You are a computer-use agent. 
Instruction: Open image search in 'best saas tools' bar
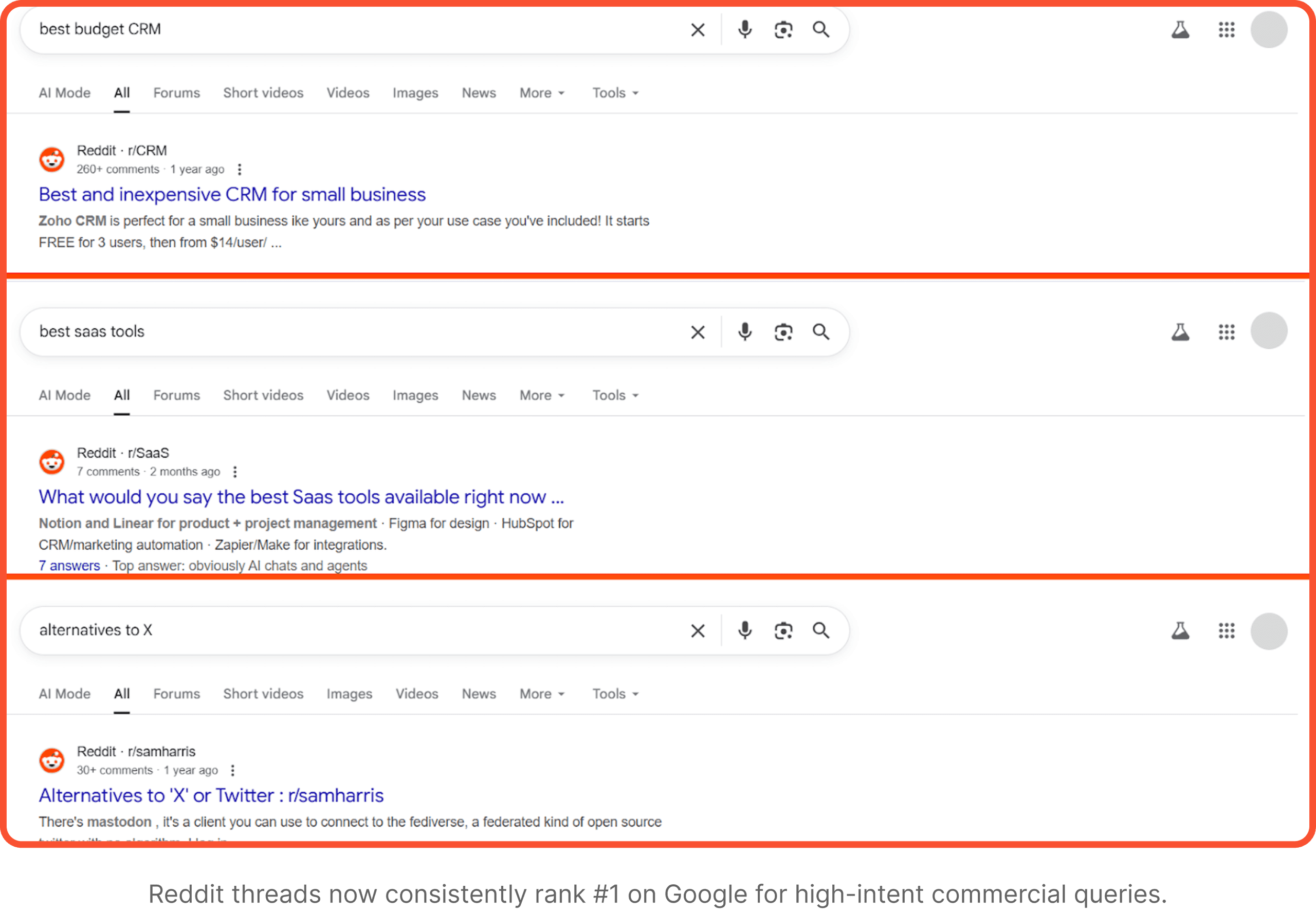[783, 332]
